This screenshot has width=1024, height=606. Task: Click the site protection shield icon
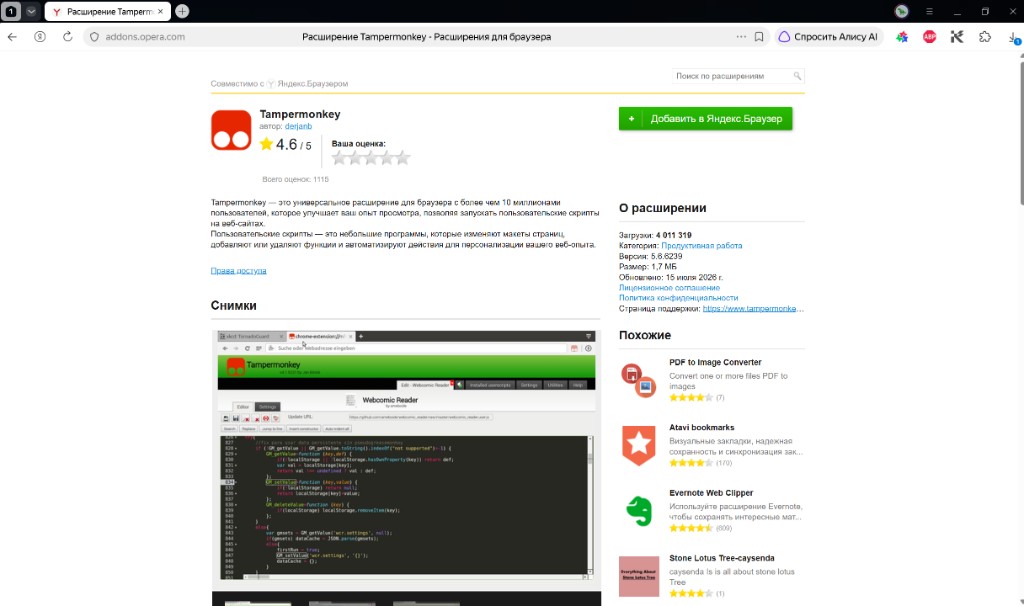[x=94, y=37]
